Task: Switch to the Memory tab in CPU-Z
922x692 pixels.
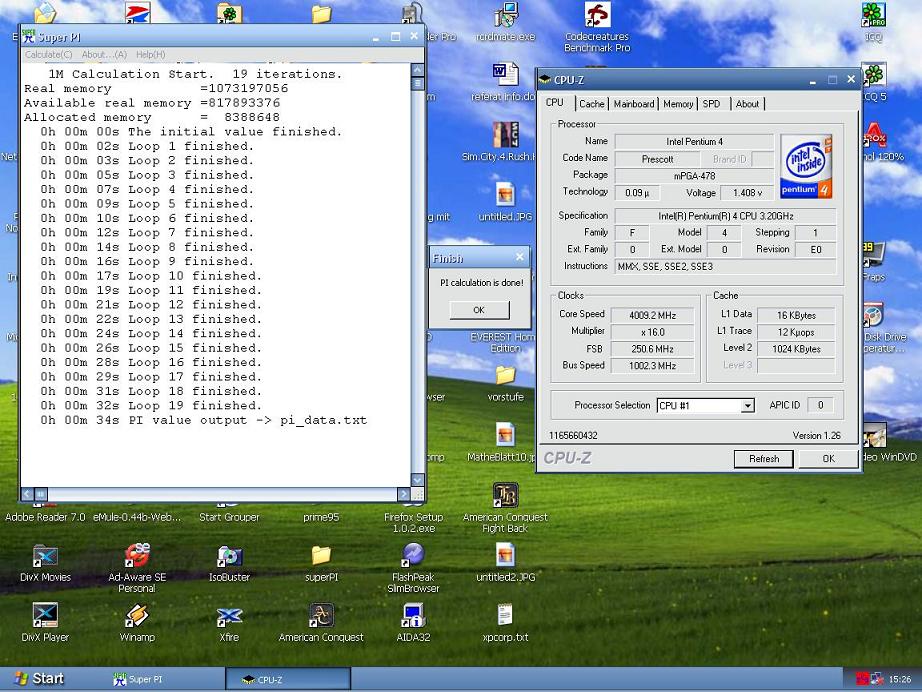Action: [x=678, y=104]
